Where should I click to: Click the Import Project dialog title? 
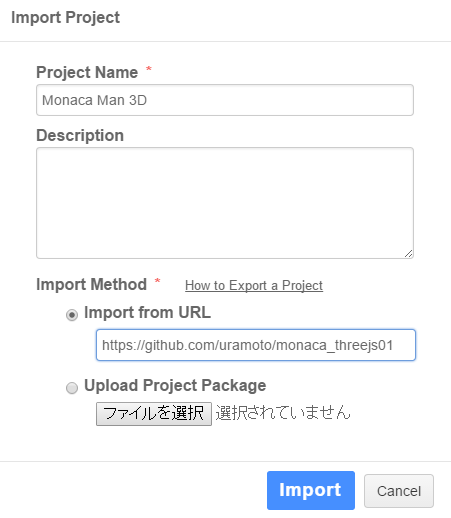[x=65, y=17]
